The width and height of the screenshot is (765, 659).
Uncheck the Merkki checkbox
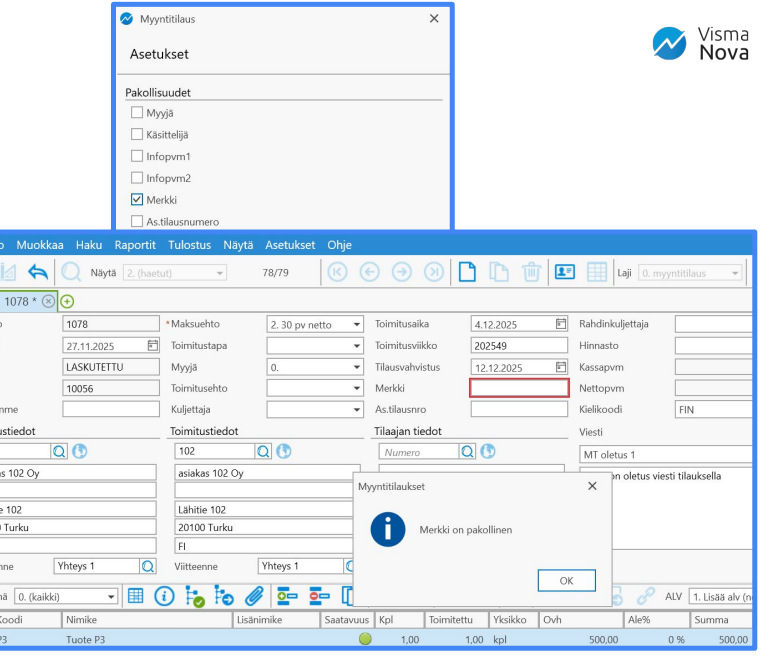(x=137, y=200)
